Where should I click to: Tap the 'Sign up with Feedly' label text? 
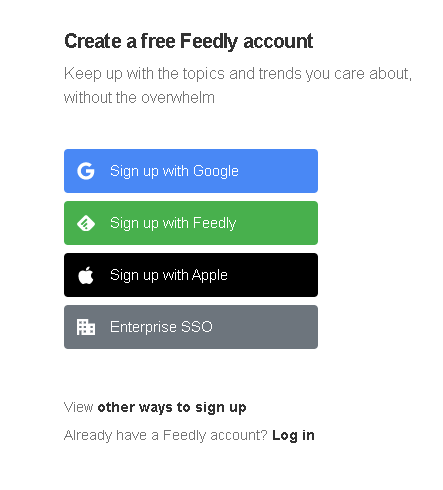click(173, 223)
